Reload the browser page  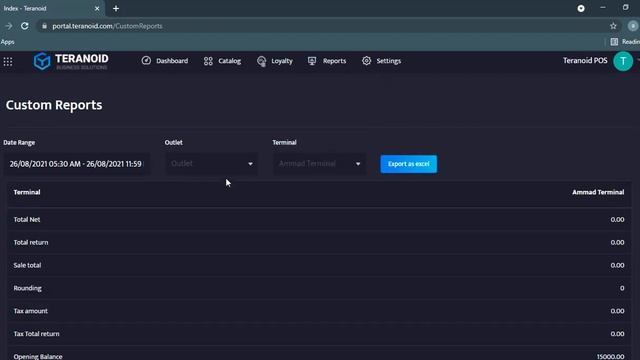(x=24, y=26)
